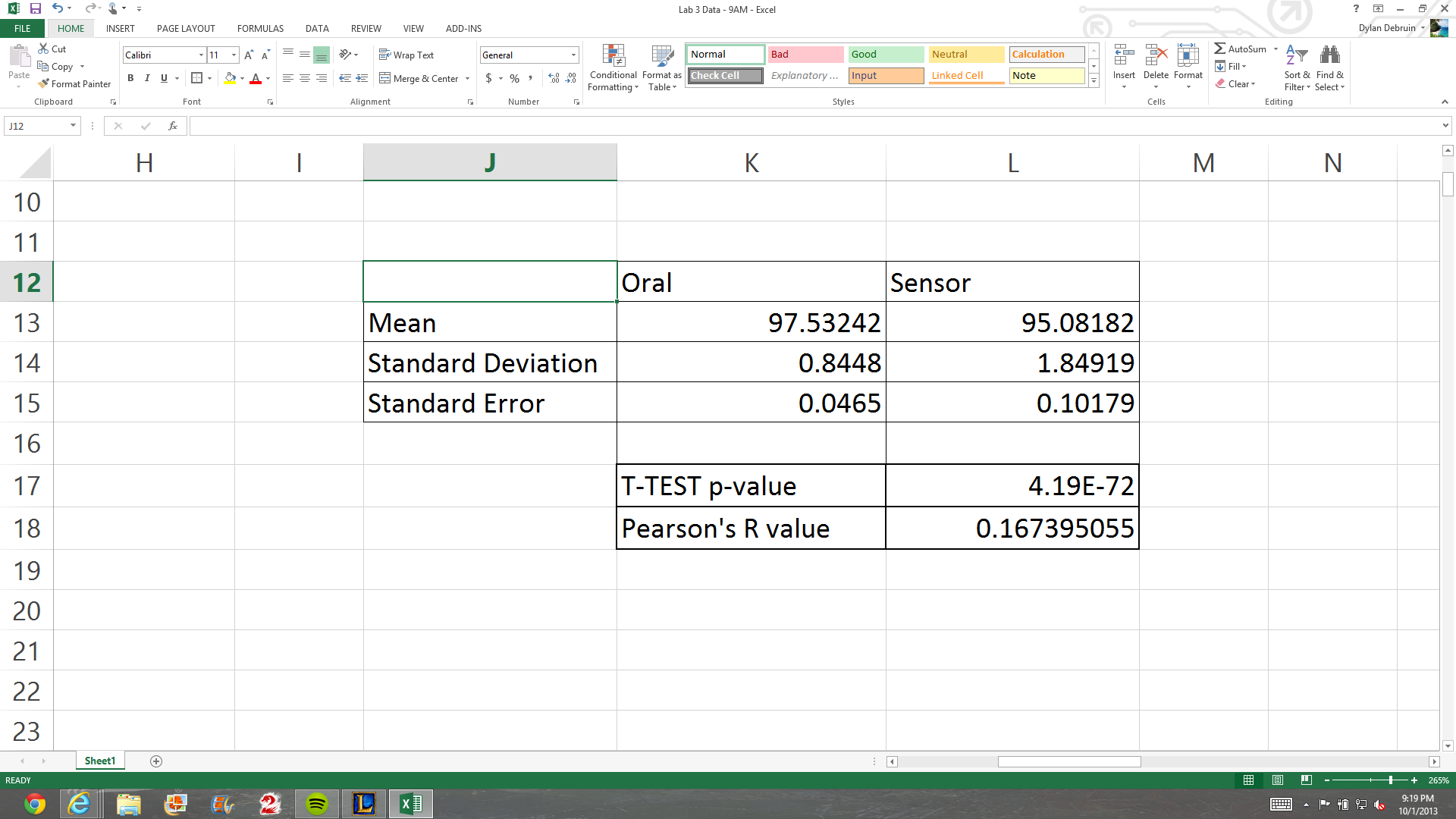
Task: Expand the General number format dropdown
Action: [573, 55]
